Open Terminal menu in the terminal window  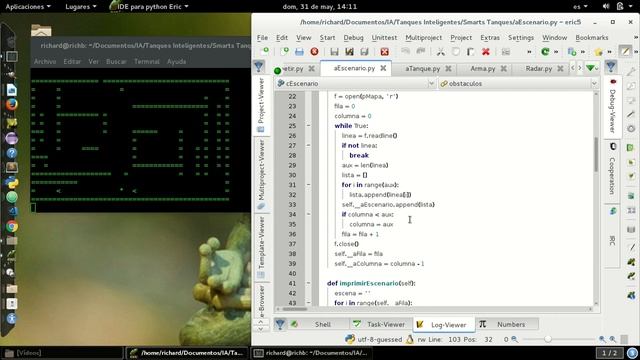[147, 62]
